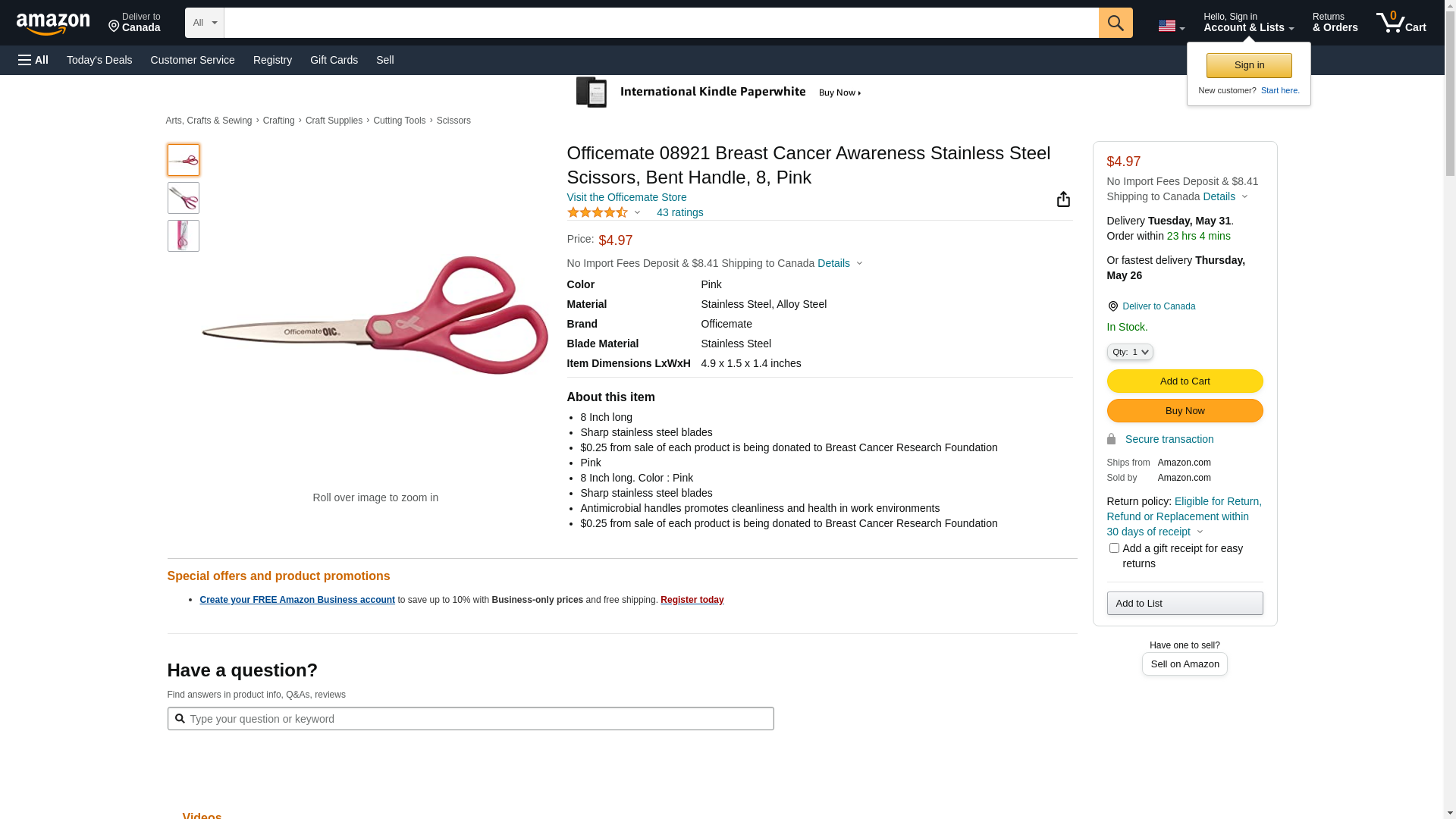The width and height of the screenshot is (1456, 819).
Task: Click the Deliver to Canada location icon
Action: tap(1112, 306)
